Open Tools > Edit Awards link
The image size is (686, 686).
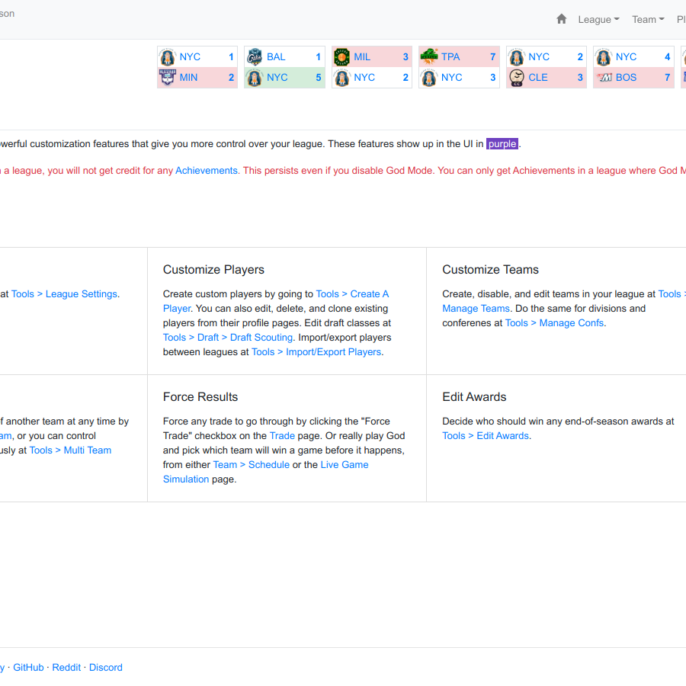pyautogui.click(x=486, y=436)
